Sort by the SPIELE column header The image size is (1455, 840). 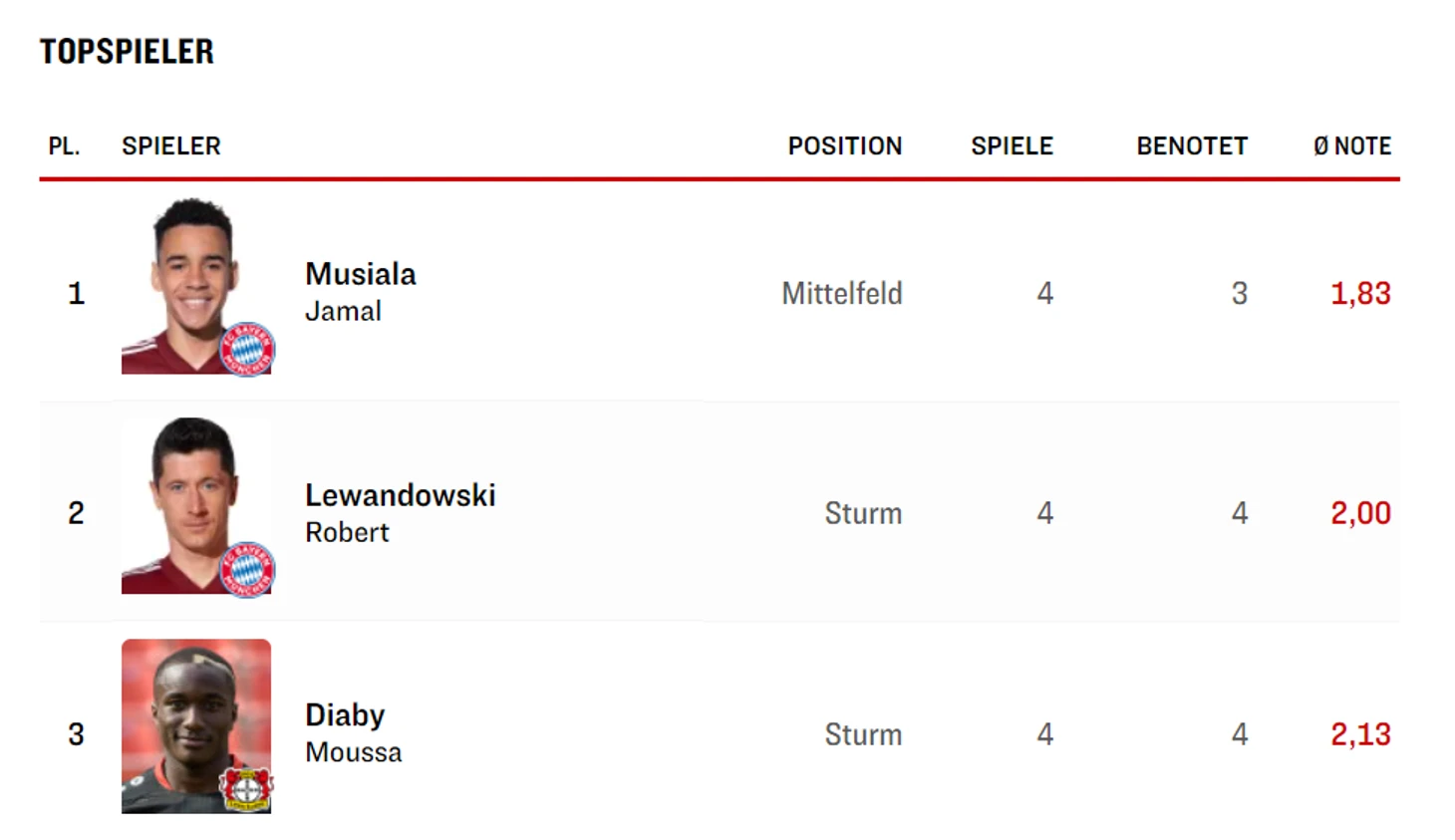[1012, 146]
